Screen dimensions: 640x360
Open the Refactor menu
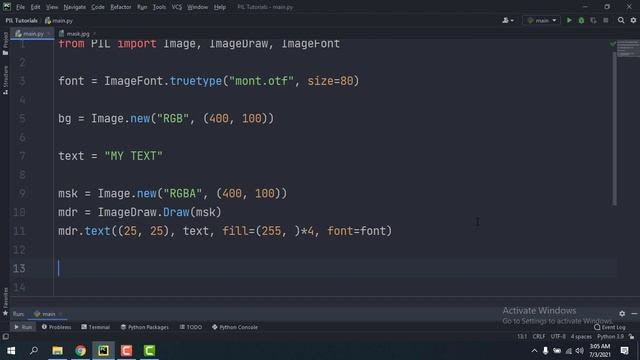[x=121, y=7]
